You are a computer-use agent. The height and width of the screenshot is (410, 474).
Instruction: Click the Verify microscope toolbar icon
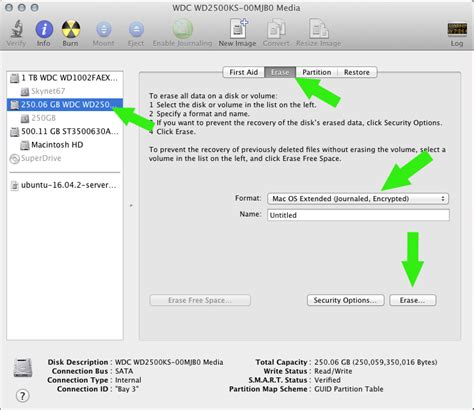[16, 29]
